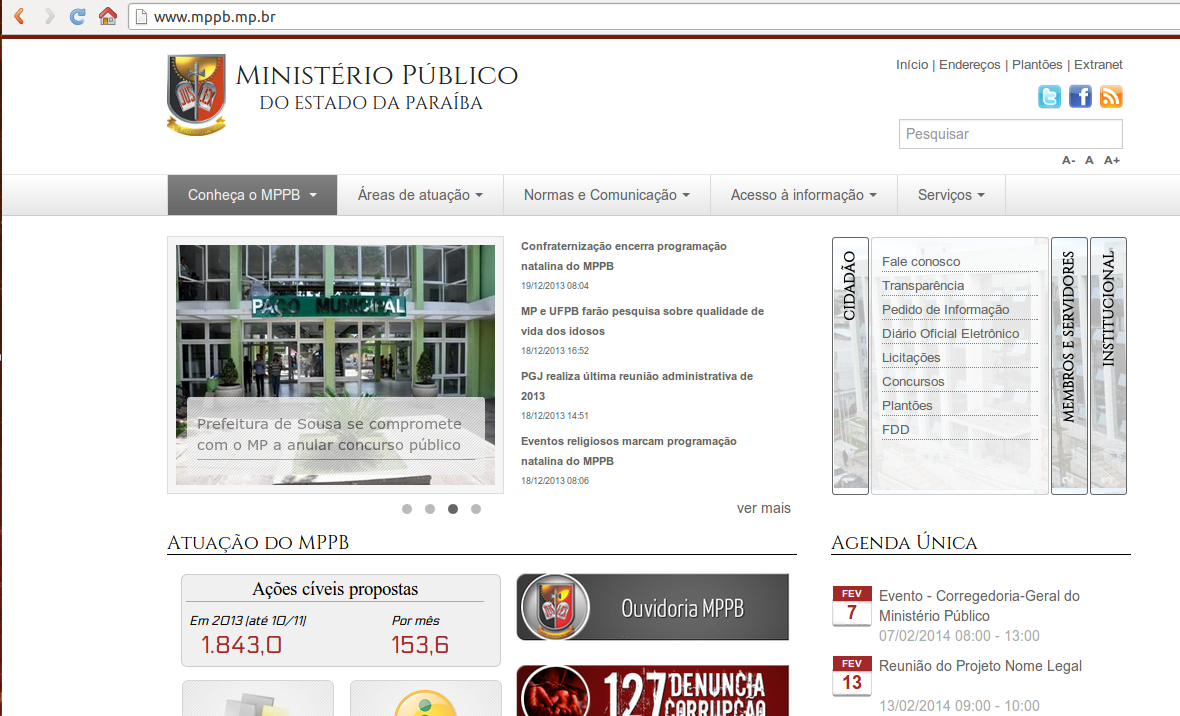The height and width of the screenshot is (716, 1180).
Task: Expand the Conheça o MPPB menu
Action: 252,195
